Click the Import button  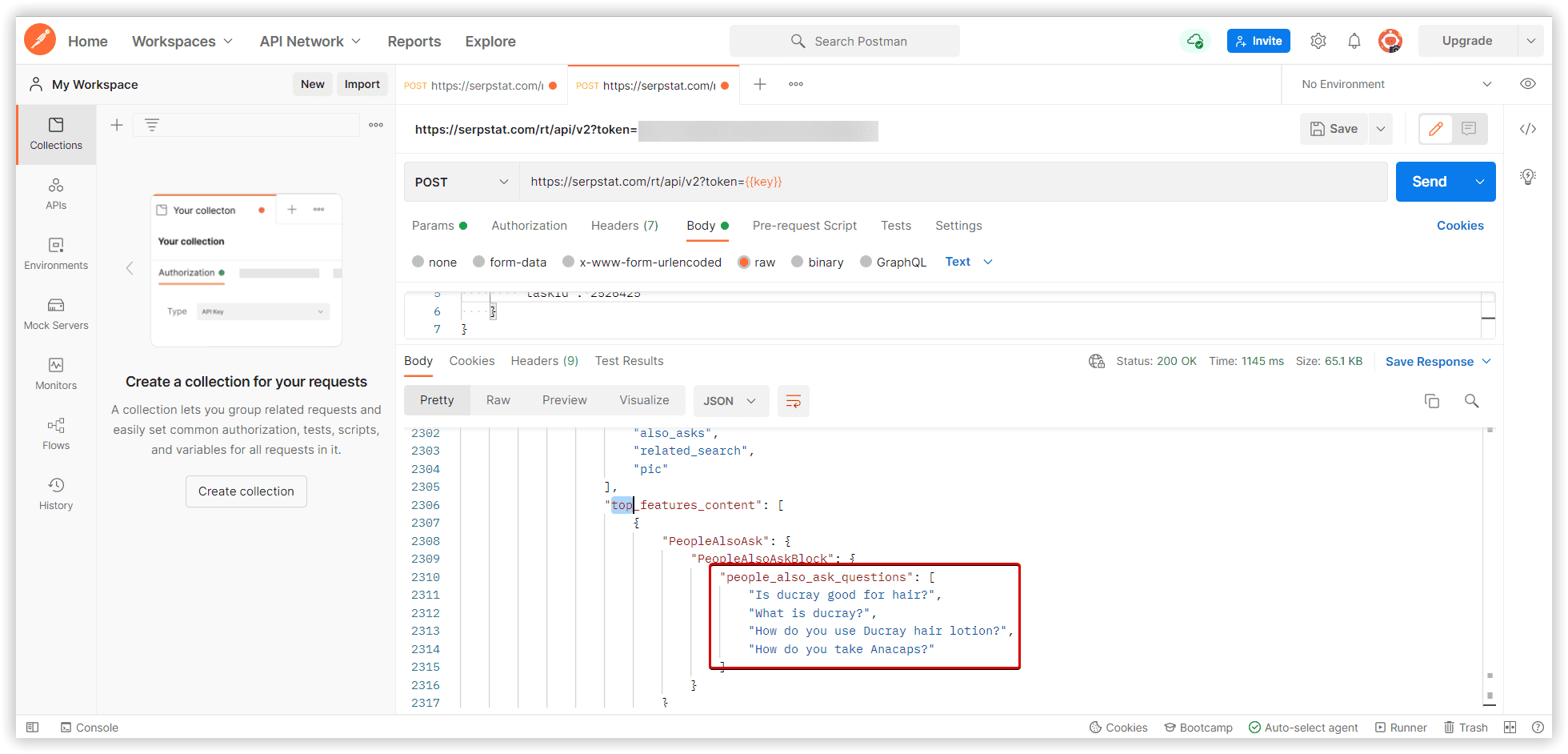tap(362, 84)
